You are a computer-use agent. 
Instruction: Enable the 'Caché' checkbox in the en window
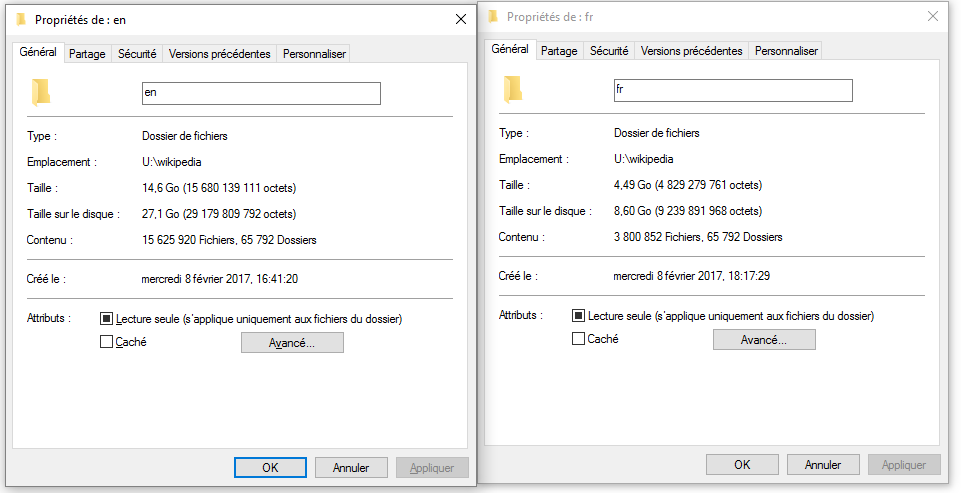[107, 342]
